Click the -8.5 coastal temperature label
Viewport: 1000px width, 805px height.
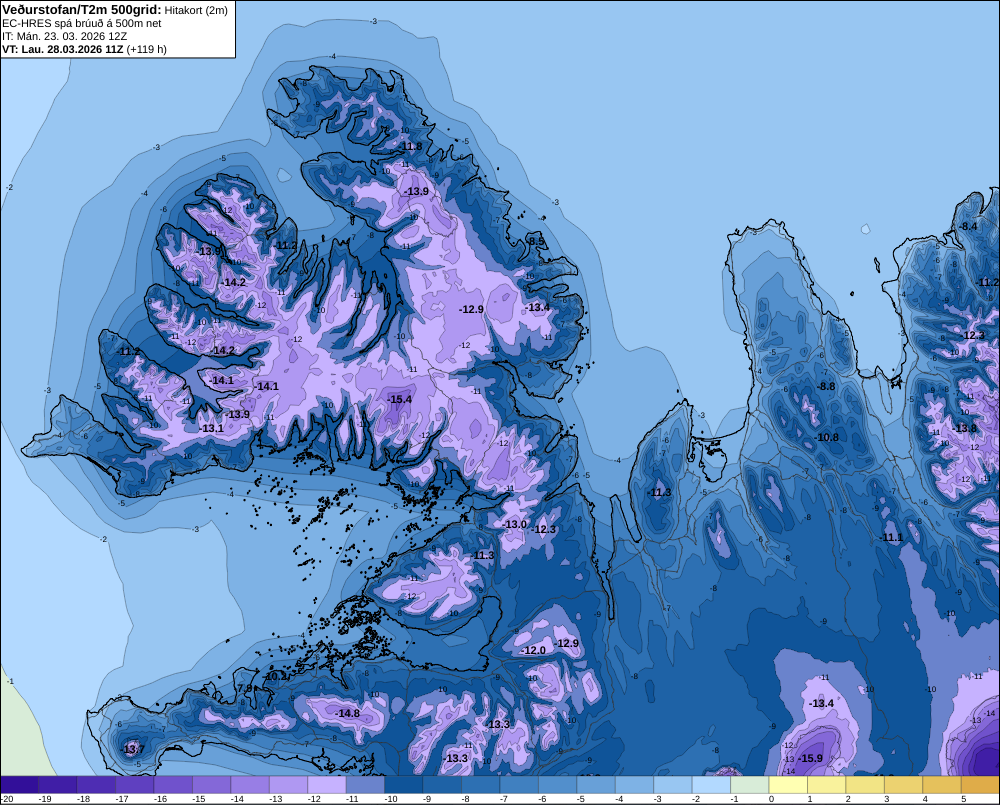(536, 241)
